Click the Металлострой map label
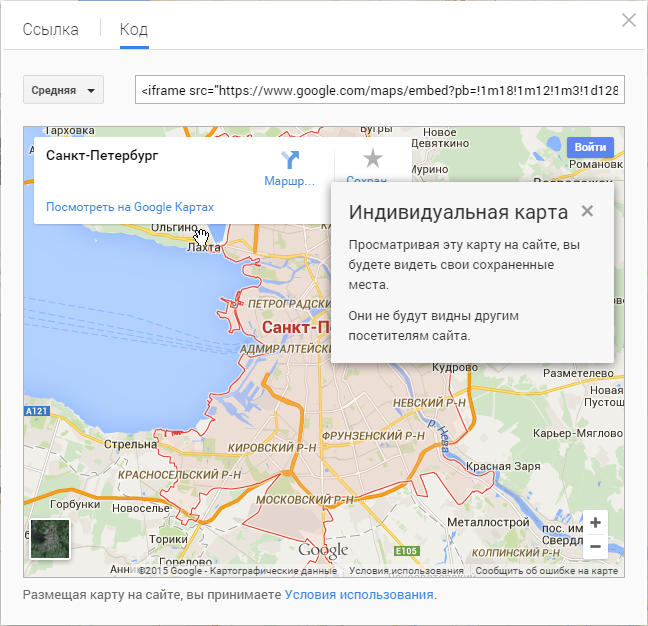648x626 pixels. point(488,522)
